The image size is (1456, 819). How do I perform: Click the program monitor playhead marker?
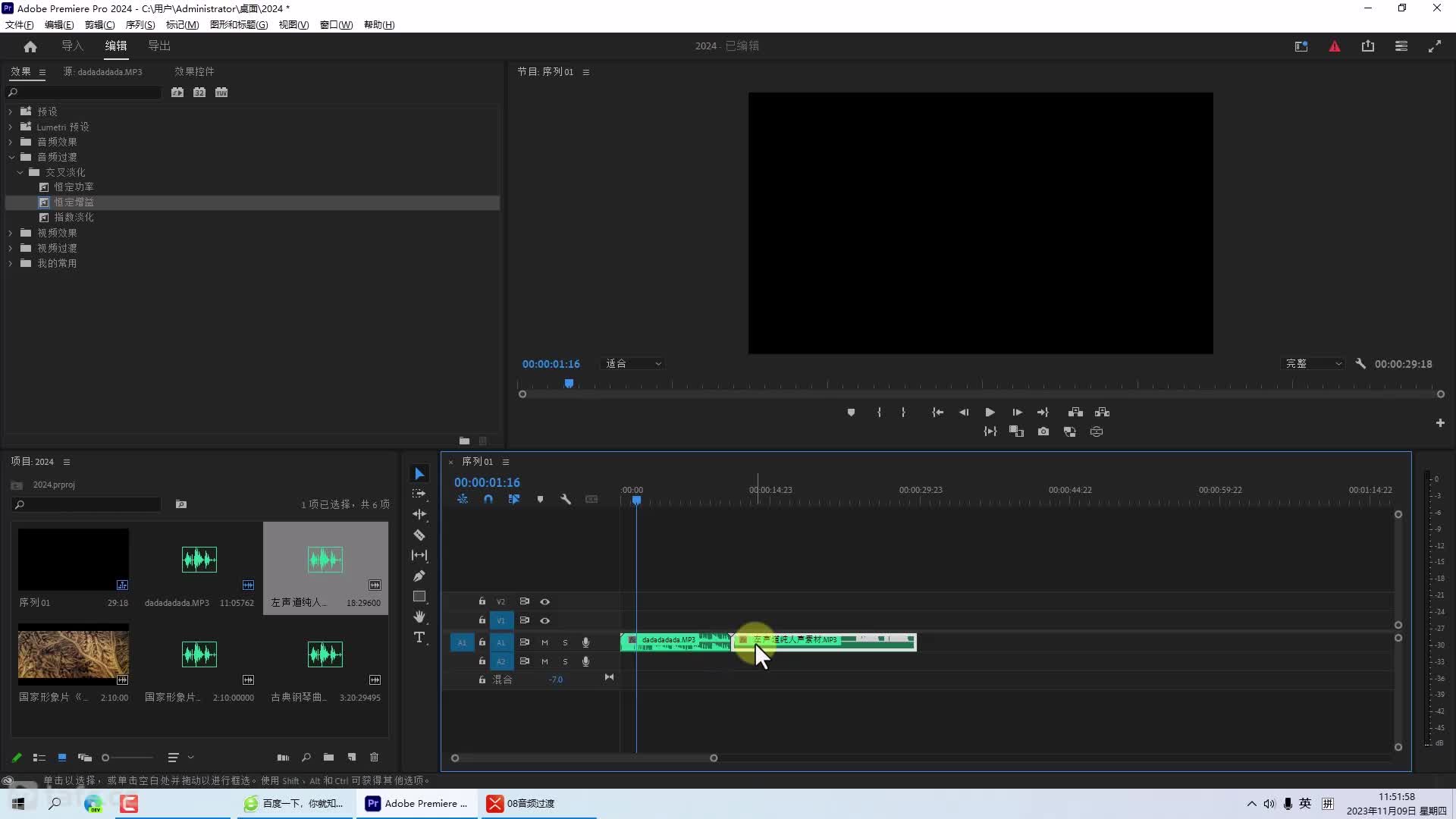569,384
